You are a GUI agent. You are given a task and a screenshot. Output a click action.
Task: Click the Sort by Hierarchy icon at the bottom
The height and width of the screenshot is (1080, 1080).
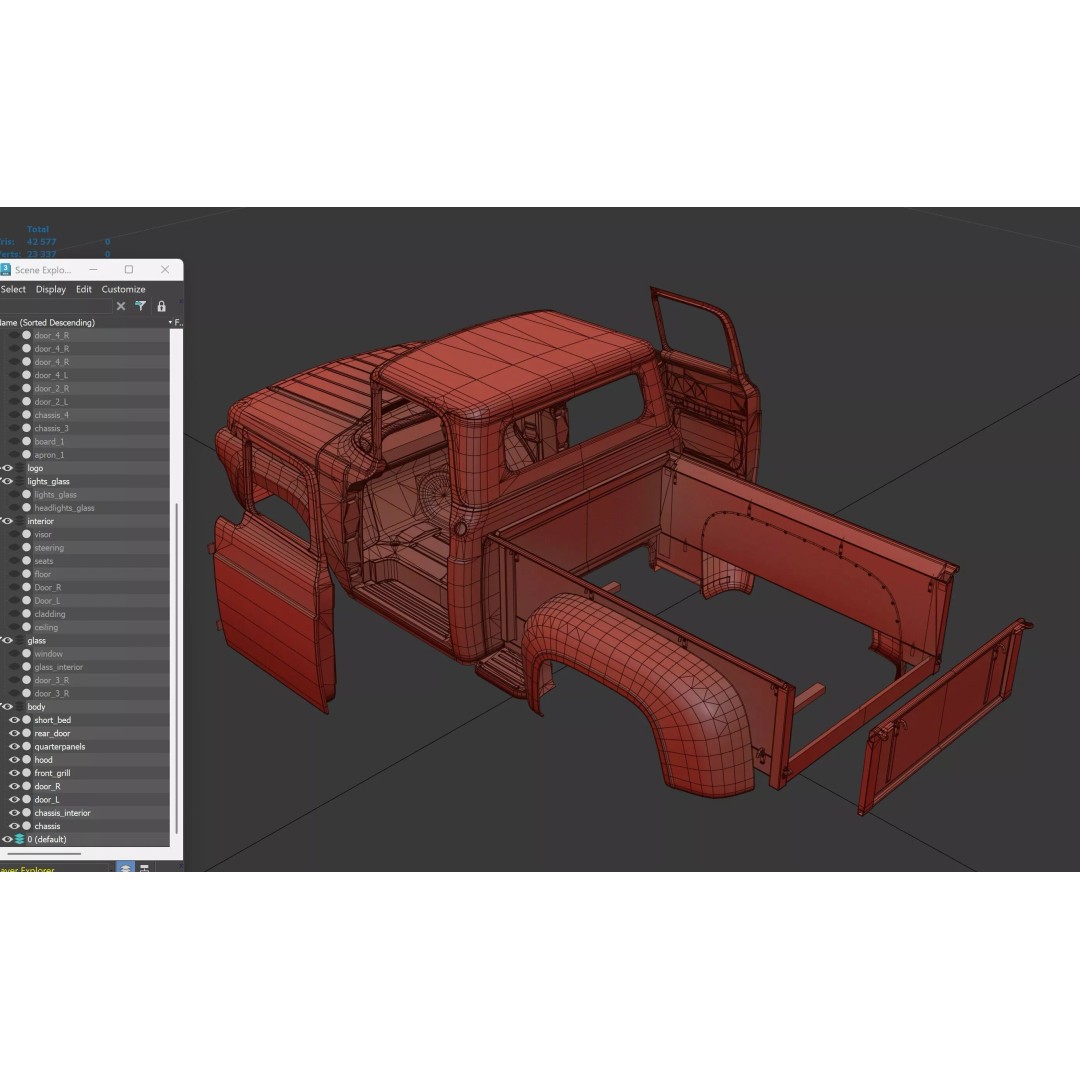click(x=145, y=868)
